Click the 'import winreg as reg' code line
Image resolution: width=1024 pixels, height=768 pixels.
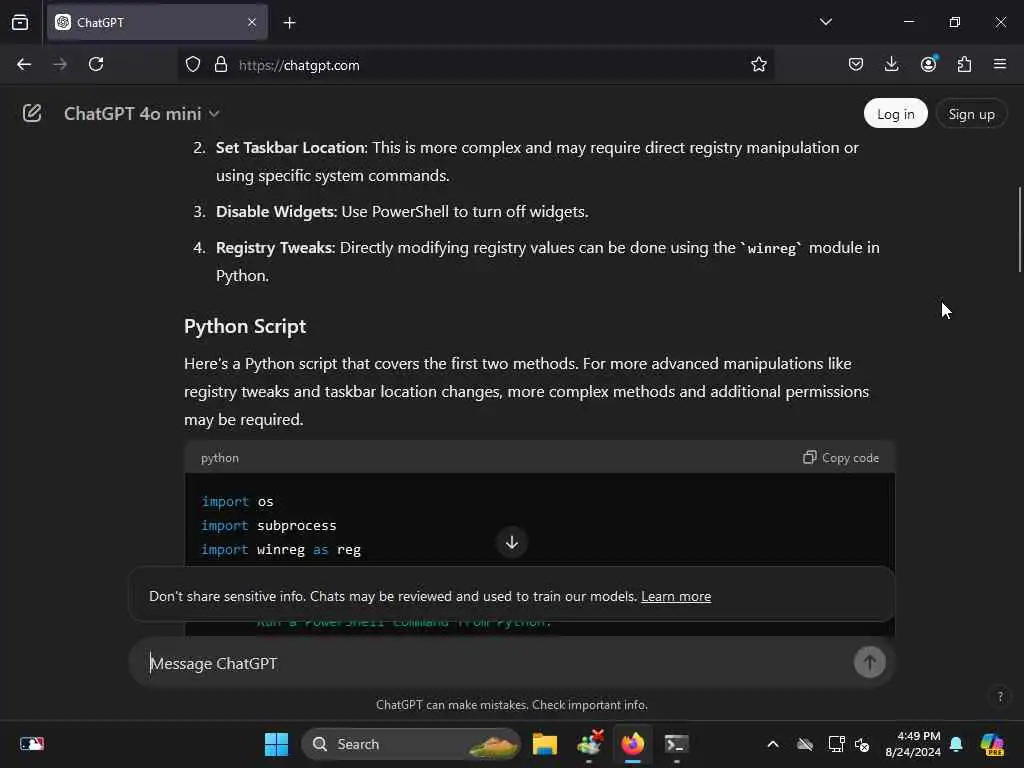pyautogui.click(x=281, y=550)
